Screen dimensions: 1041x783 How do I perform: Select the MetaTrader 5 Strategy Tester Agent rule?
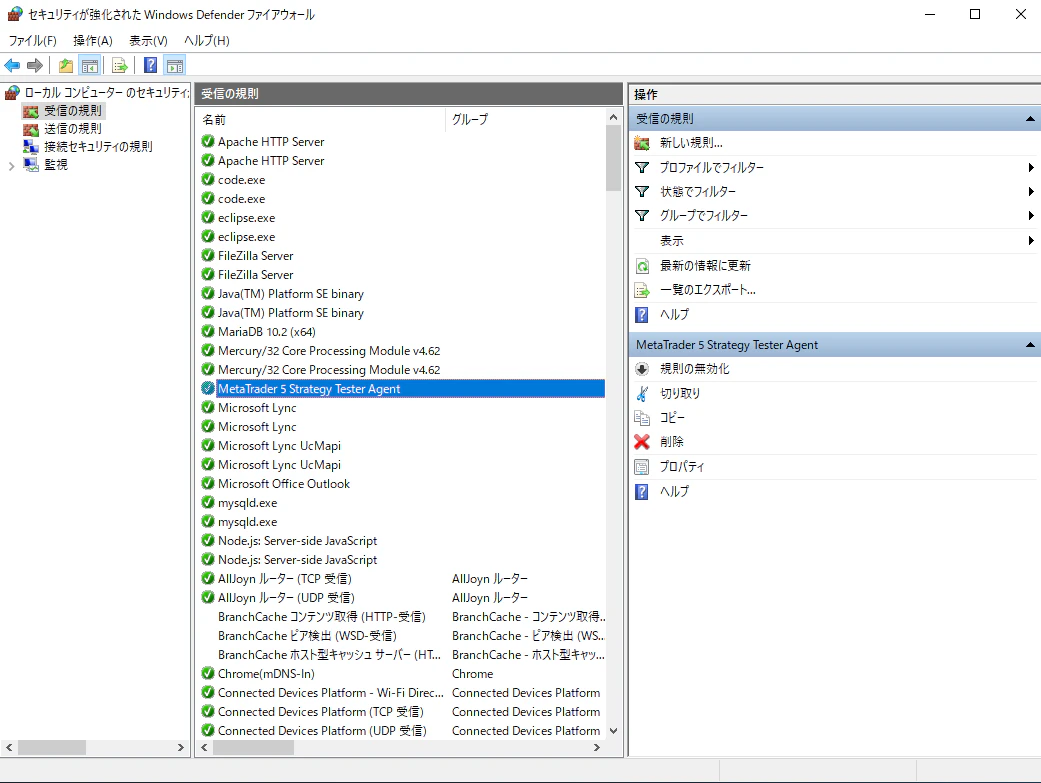402,389
